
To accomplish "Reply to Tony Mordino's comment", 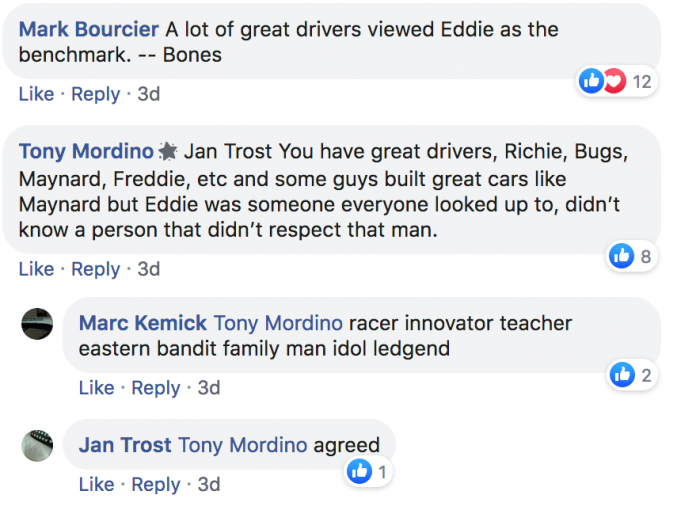I will [x=96, y=269].
